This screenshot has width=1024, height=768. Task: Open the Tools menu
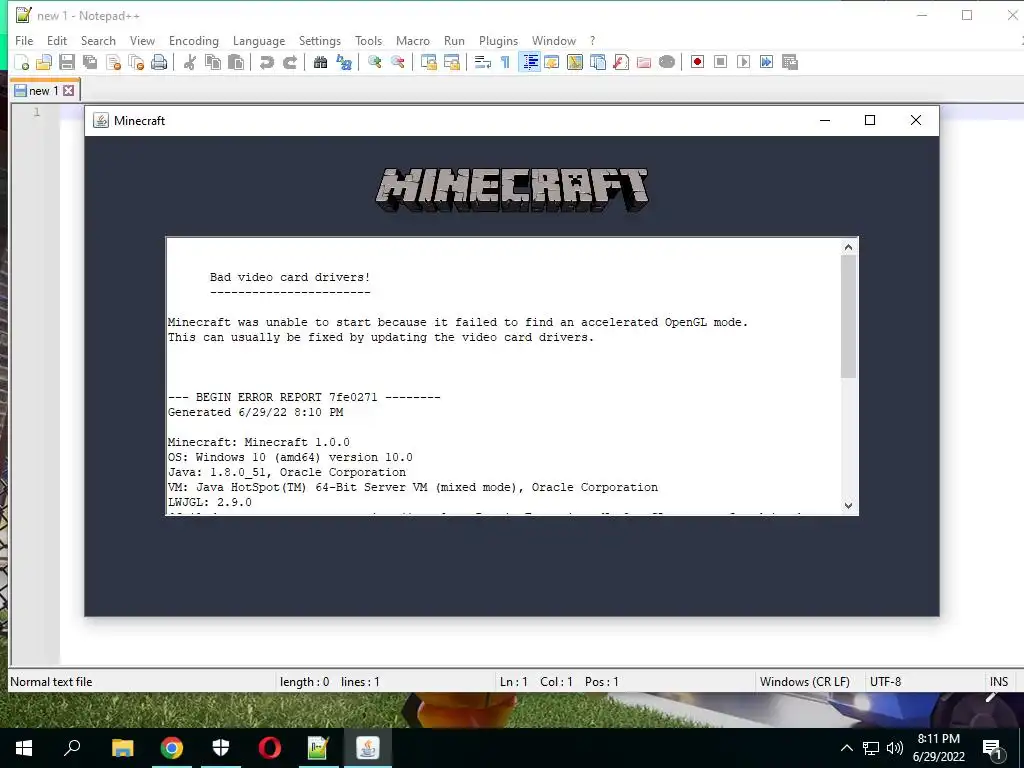[x=368, y=40]
